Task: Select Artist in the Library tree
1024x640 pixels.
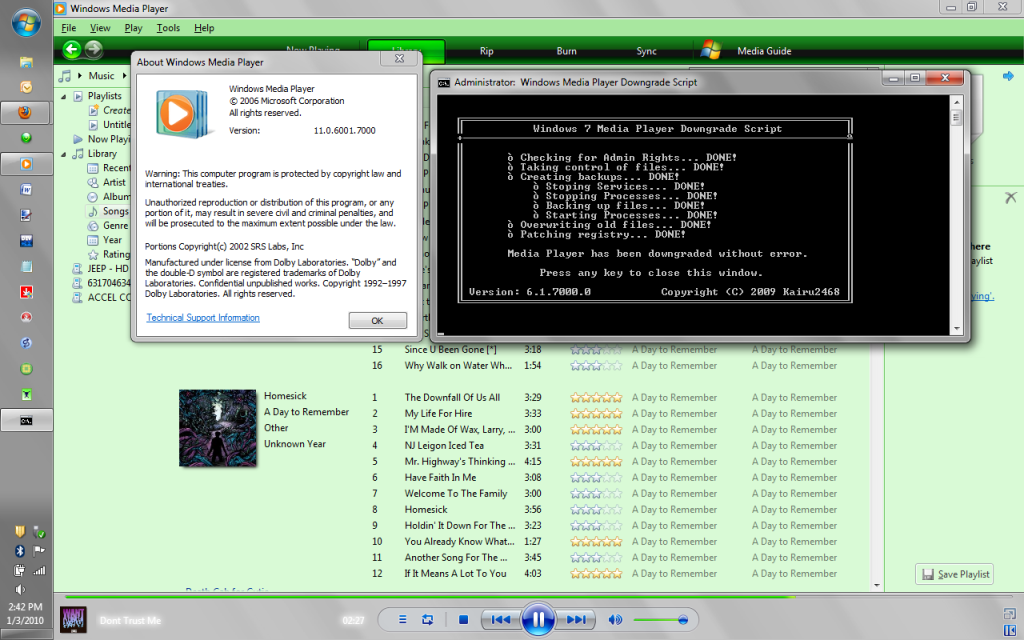Action: click(x=114, y=182)
